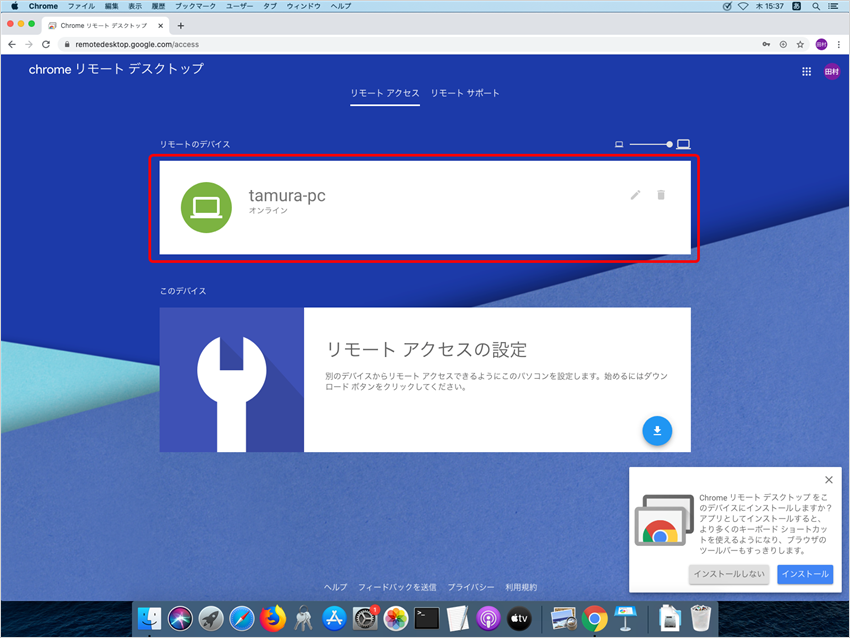850x638 pixels.
Task: Delete tamura-pc using the trash icon
Action: pos(661,195)
